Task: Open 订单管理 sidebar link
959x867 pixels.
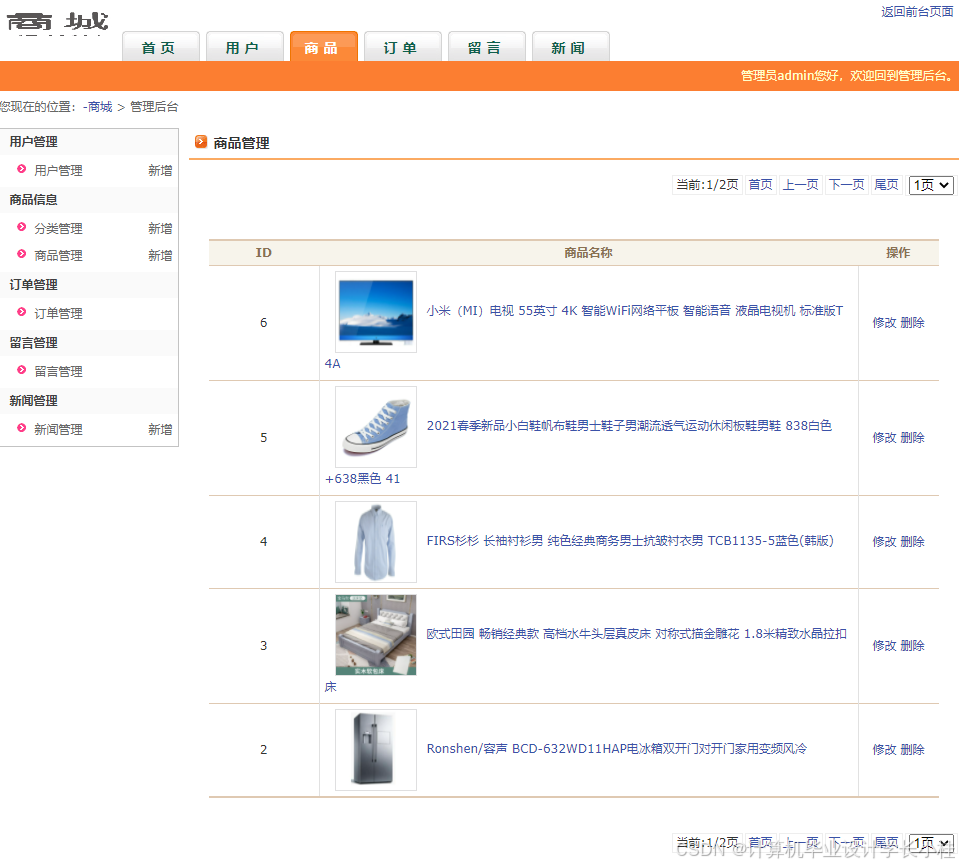Action: (x=58, y=314)
